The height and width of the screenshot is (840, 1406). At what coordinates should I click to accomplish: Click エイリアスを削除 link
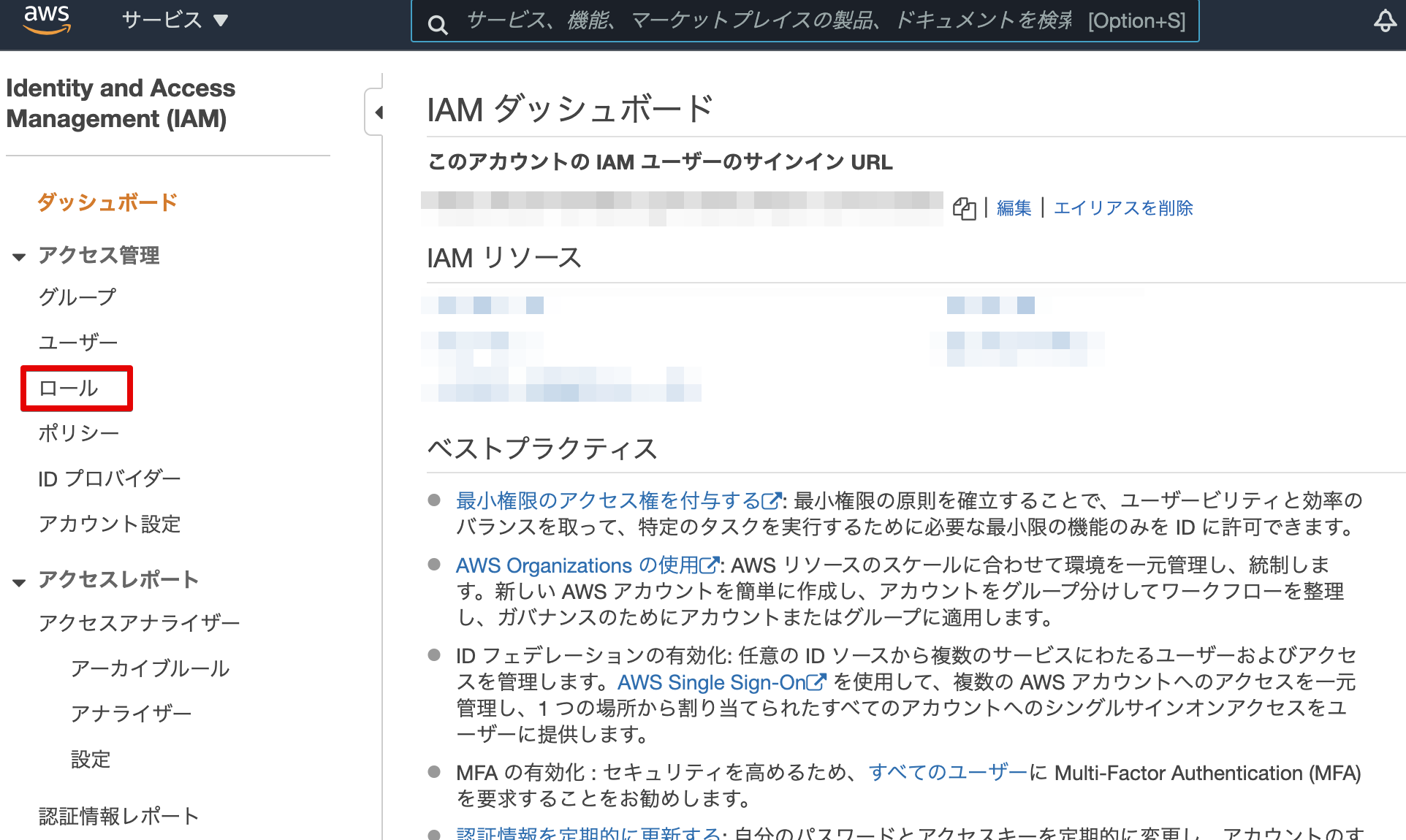click(1123, 208)
